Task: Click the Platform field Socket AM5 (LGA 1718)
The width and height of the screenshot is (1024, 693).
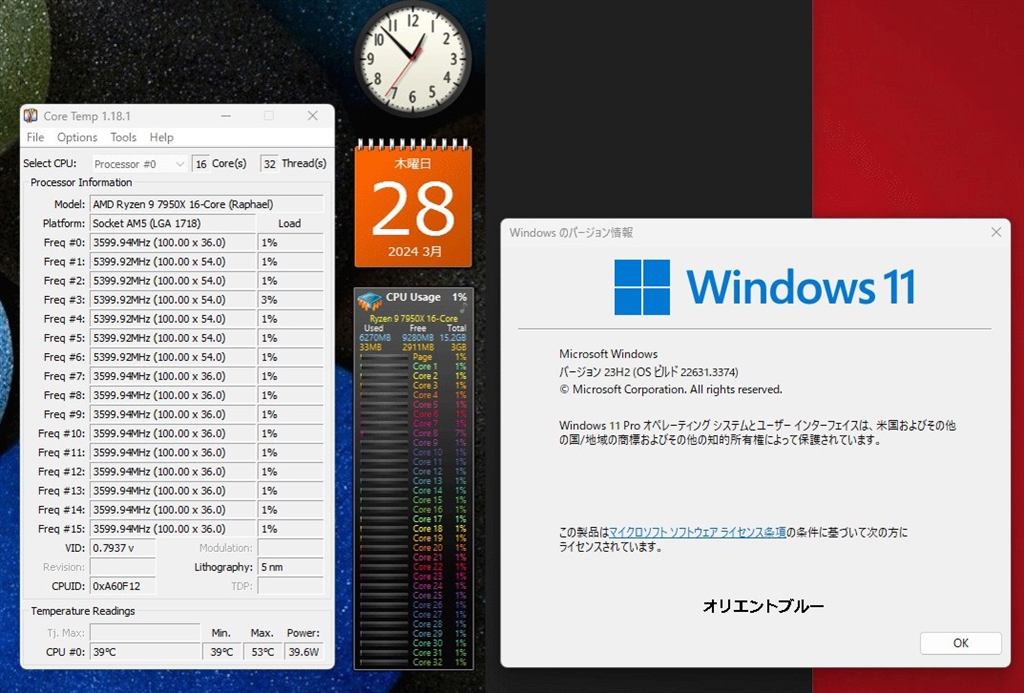Action: coord(172,223)
